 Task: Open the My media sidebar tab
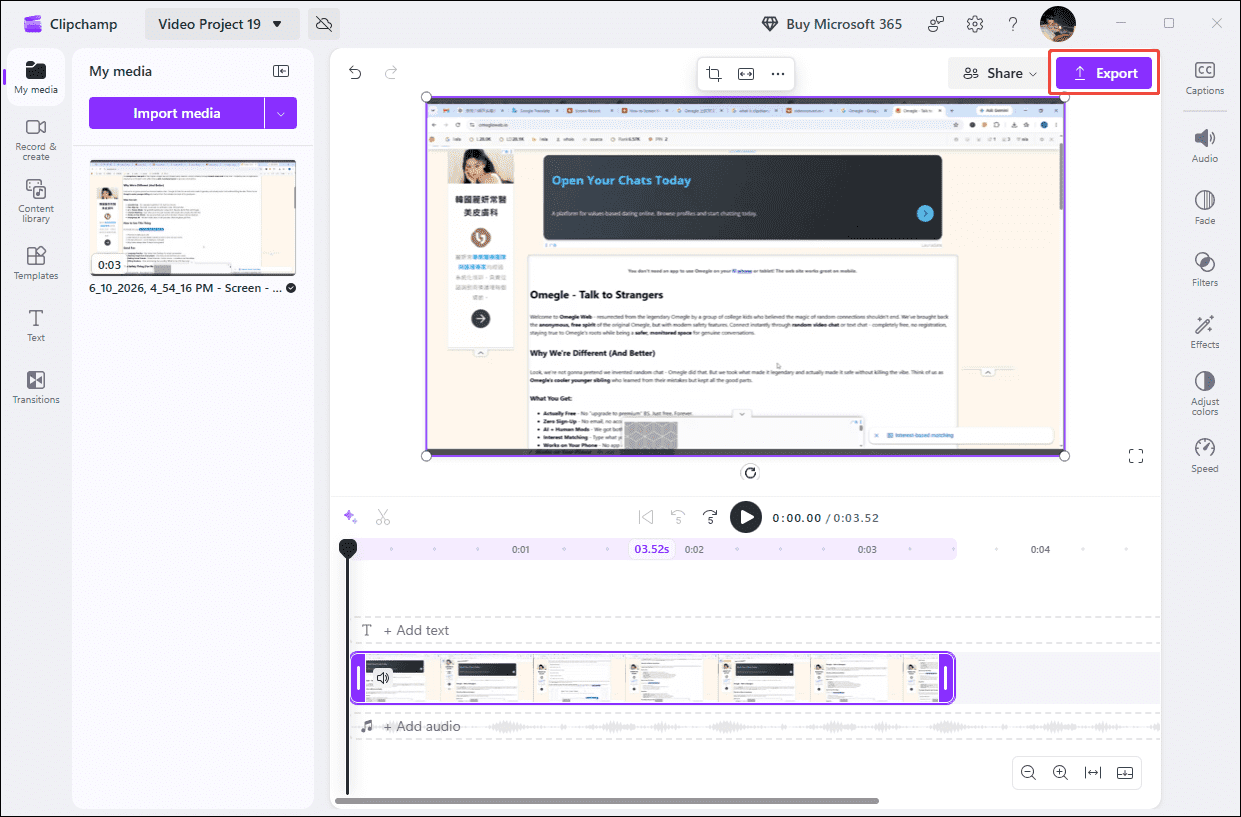tap(35, 78)
